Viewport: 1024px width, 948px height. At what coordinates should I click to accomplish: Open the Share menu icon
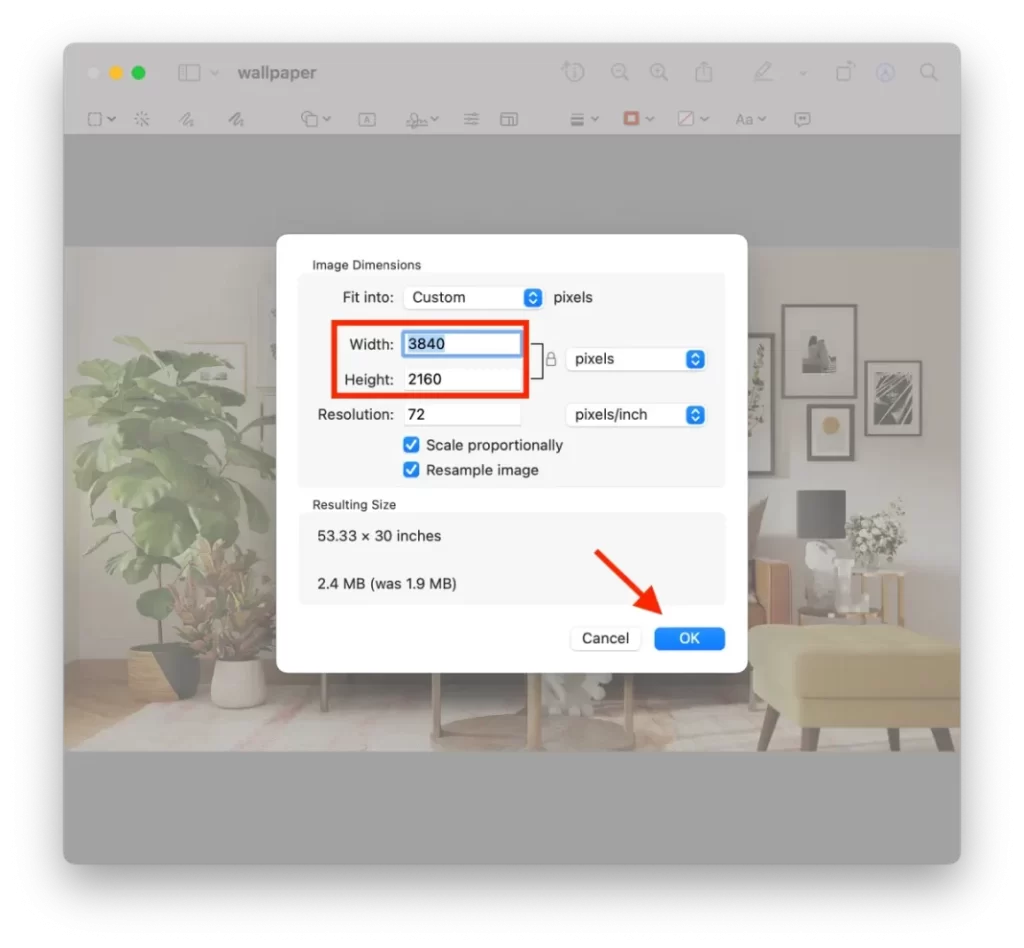point(703,71)
